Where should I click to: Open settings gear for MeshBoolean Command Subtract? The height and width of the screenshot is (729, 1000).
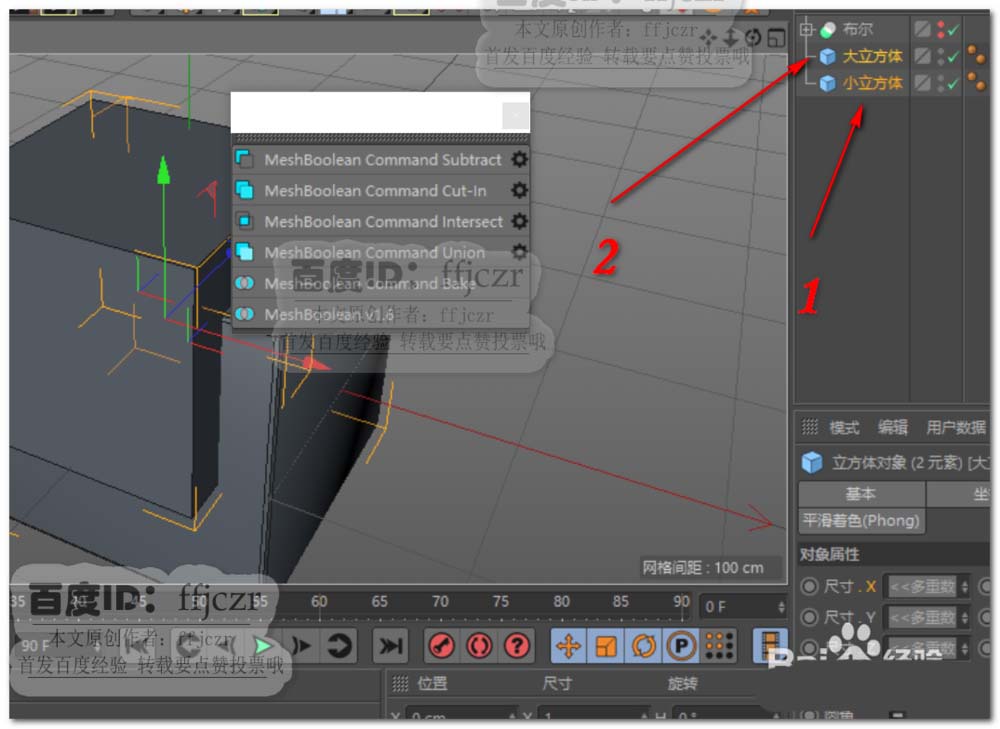pos(520,159)
